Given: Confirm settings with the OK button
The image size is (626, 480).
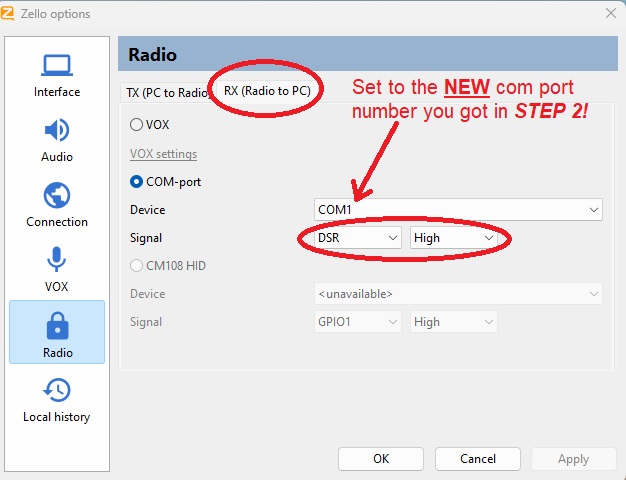Looking at the screenshot, I should [x=381, y=459].
